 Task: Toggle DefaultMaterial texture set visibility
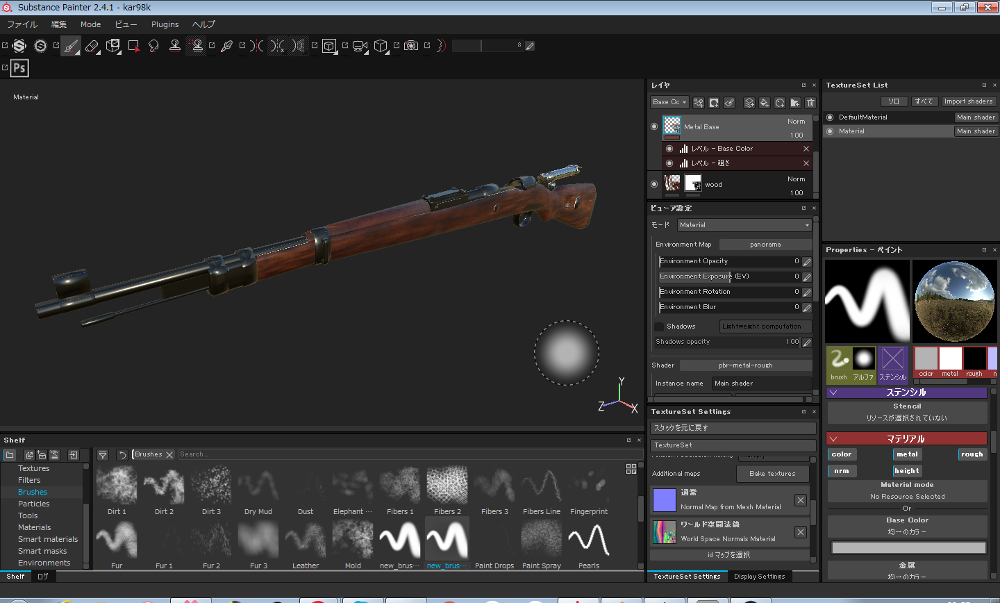[830, 117]
